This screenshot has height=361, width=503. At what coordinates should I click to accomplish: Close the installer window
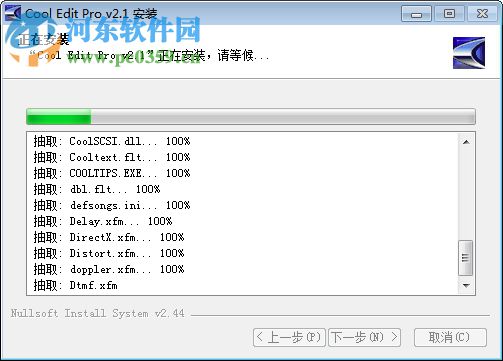(x=482, y=14)
